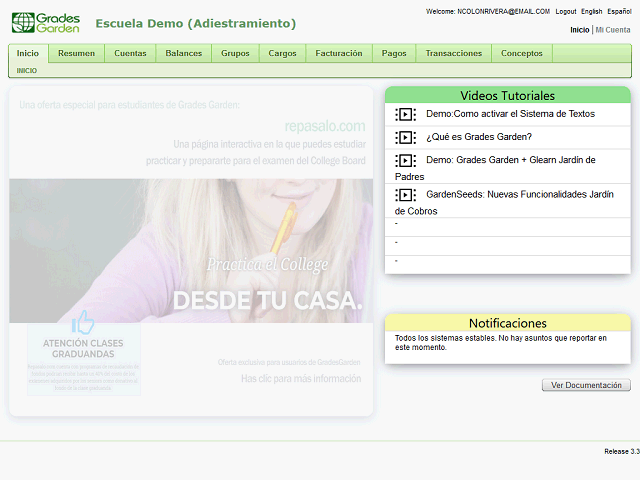Click the Logout link

tap(565, 11)
